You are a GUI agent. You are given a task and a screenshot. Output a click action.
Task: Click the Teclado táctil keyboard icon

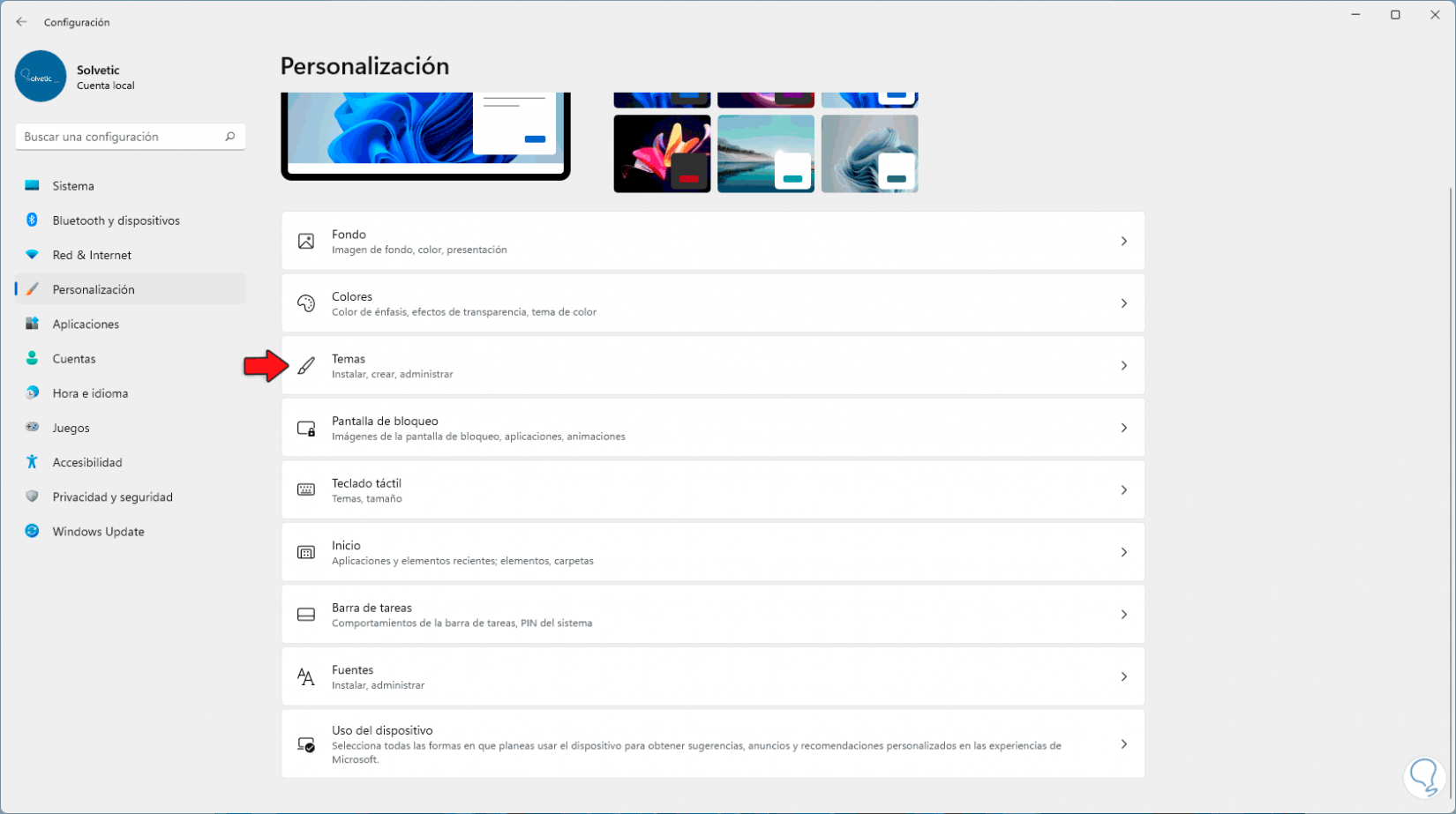[x=306, y=490]
